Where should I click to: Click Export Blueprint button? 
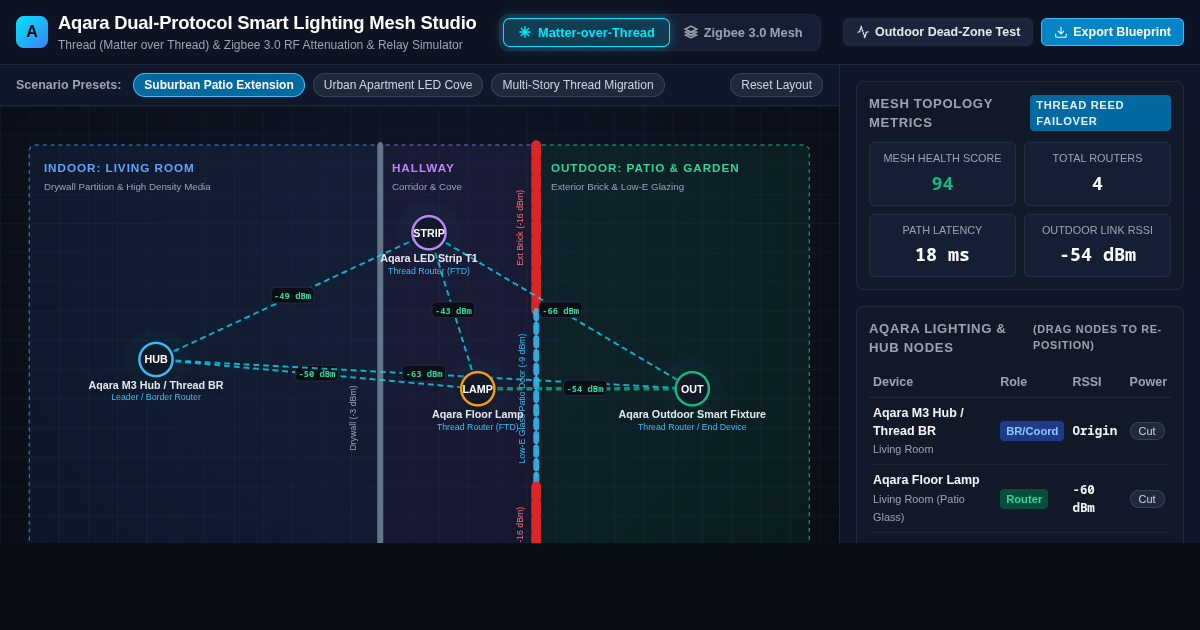coord(1112,32)
